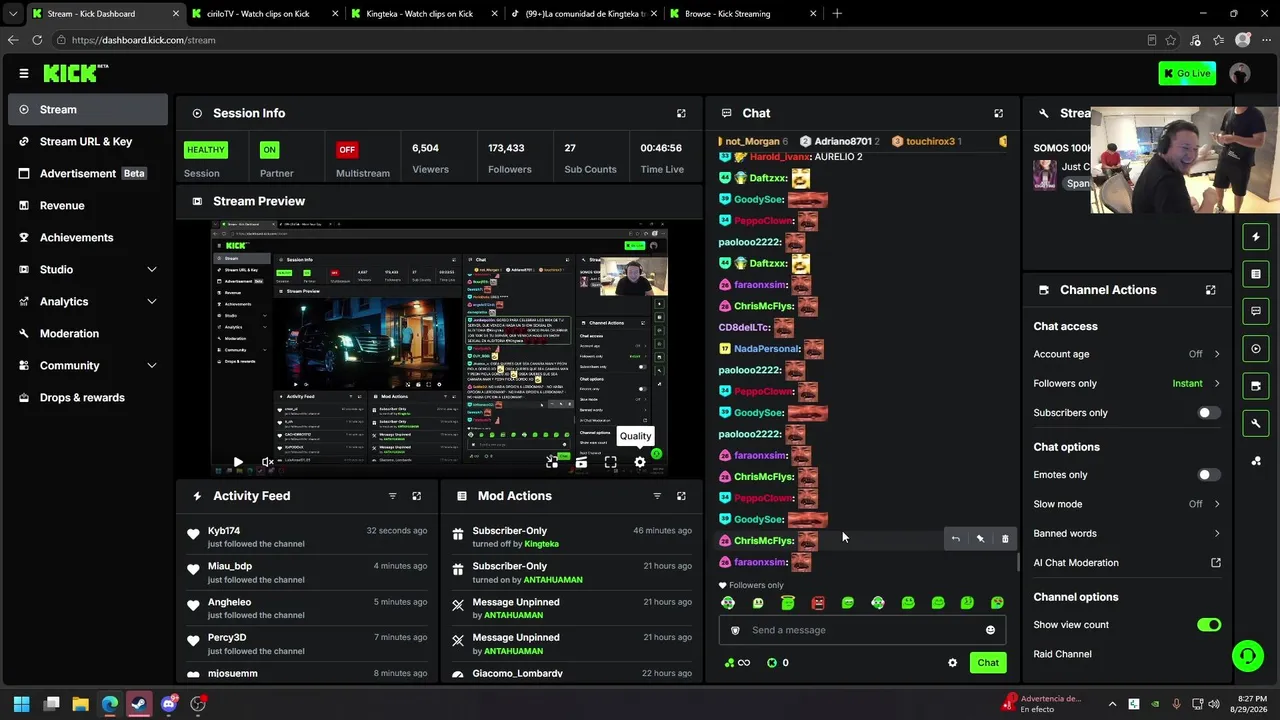Toggle Activity Feed widget in right sidebar
The width and height of the screenshot is (1280, 720).
tap(1256, 237)
